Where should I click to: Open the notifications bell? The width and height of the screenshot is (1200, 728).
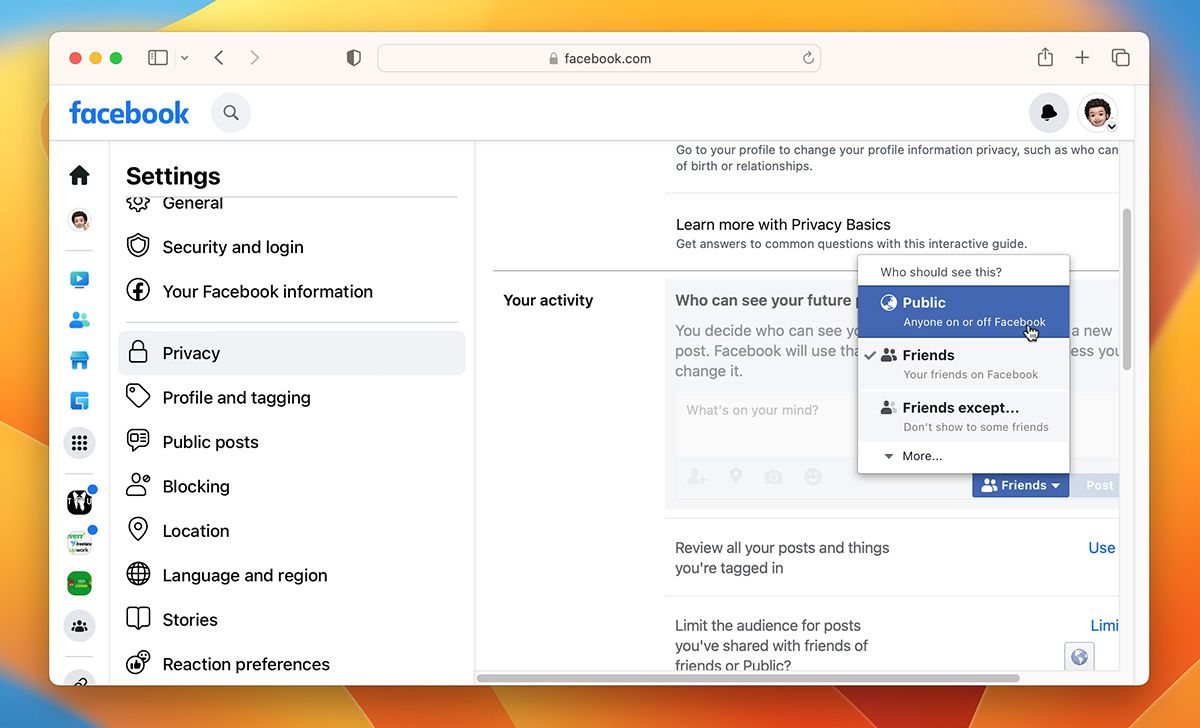[x=1049, y=113]
